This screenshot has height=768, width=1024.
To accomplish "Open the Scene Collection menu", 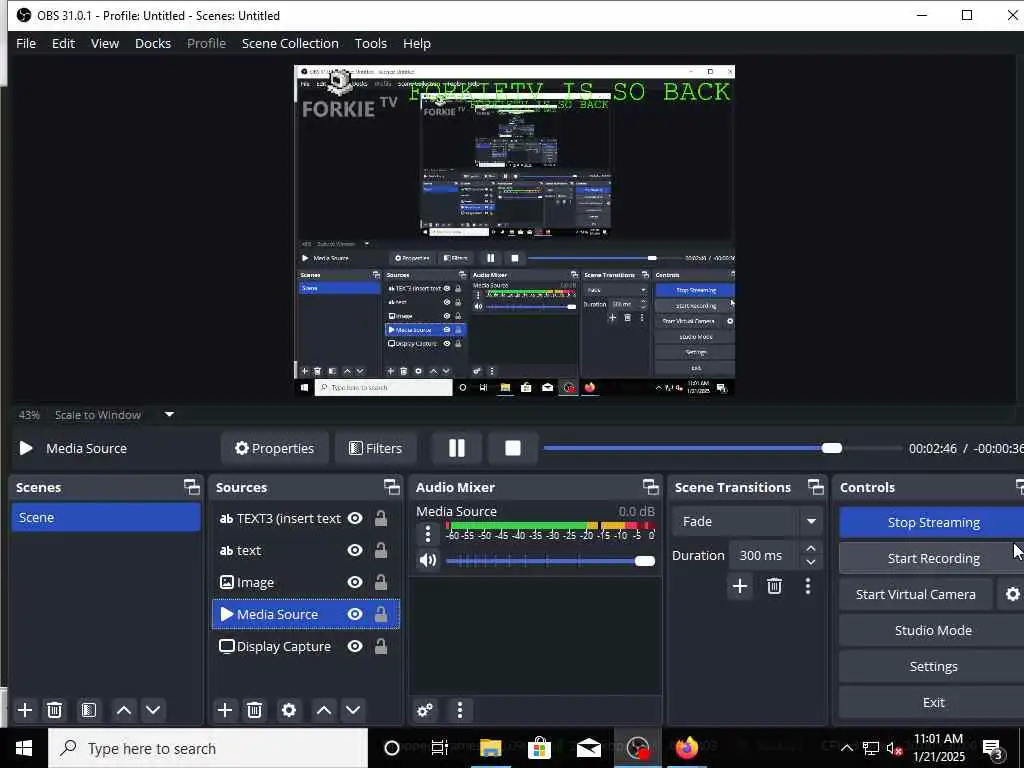I will coord(290,43).
